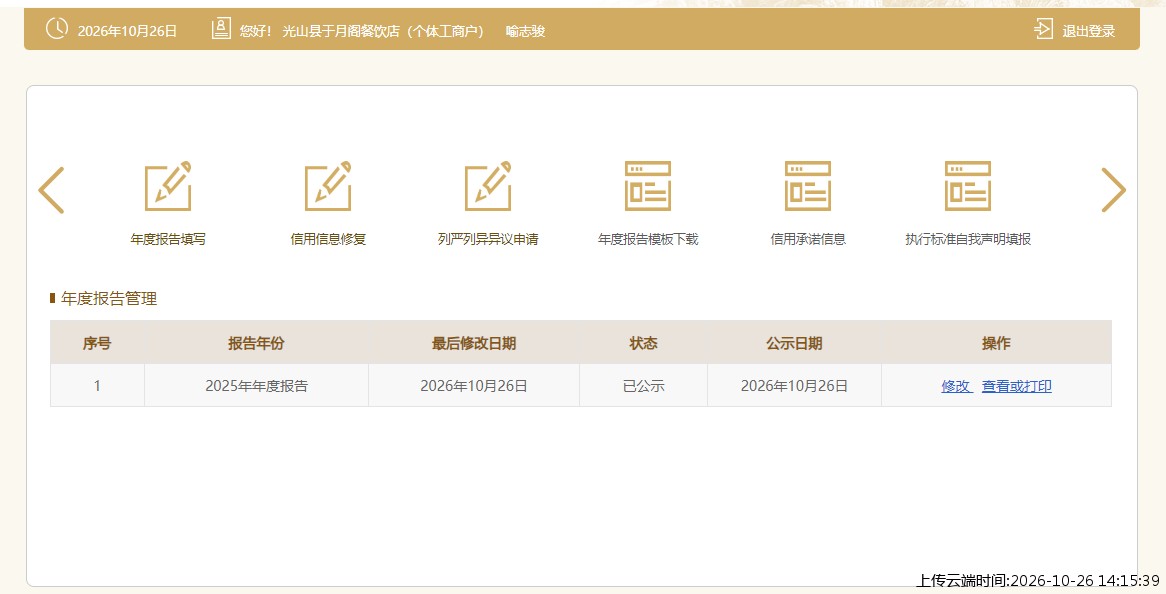This screenshot has height=594, width=1166.
Task: Click the 序号 column header
Action: click(97, 343)
